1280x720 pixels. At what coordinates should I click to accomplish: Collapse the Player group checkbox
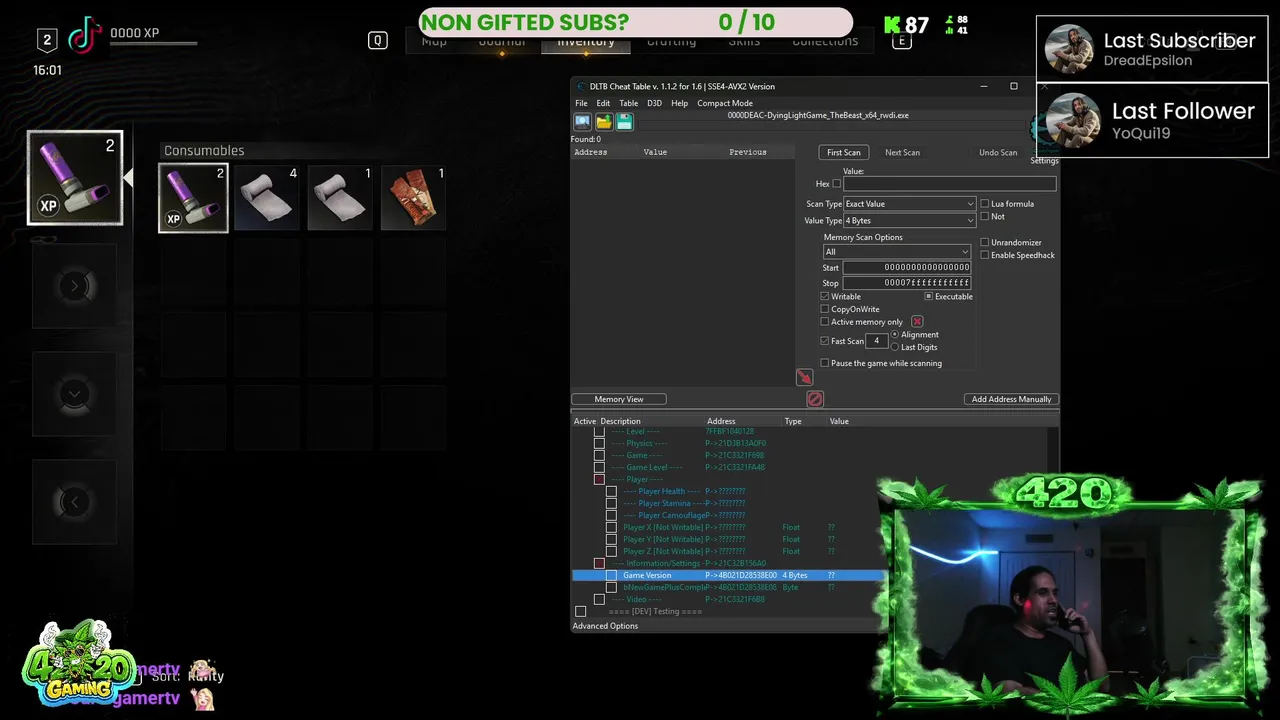tap(599, 479)
